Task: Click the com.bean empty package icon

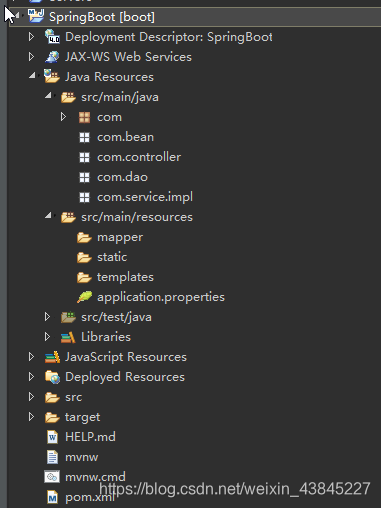Action: pyautogui.click(x=84, y=137)
